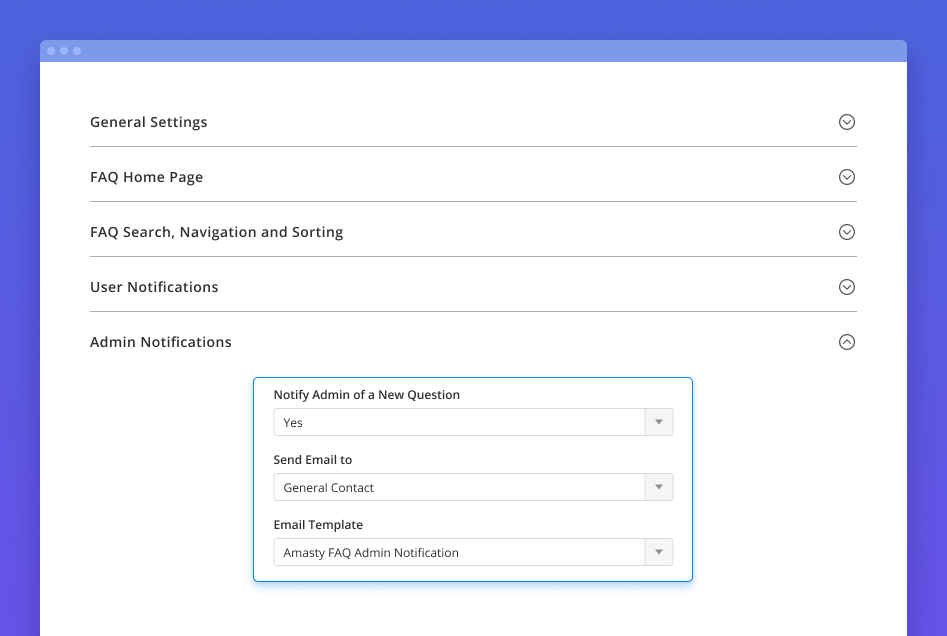Click the Send Email to field label
Viewport: 947px width, 636px height.
[312, 460]
